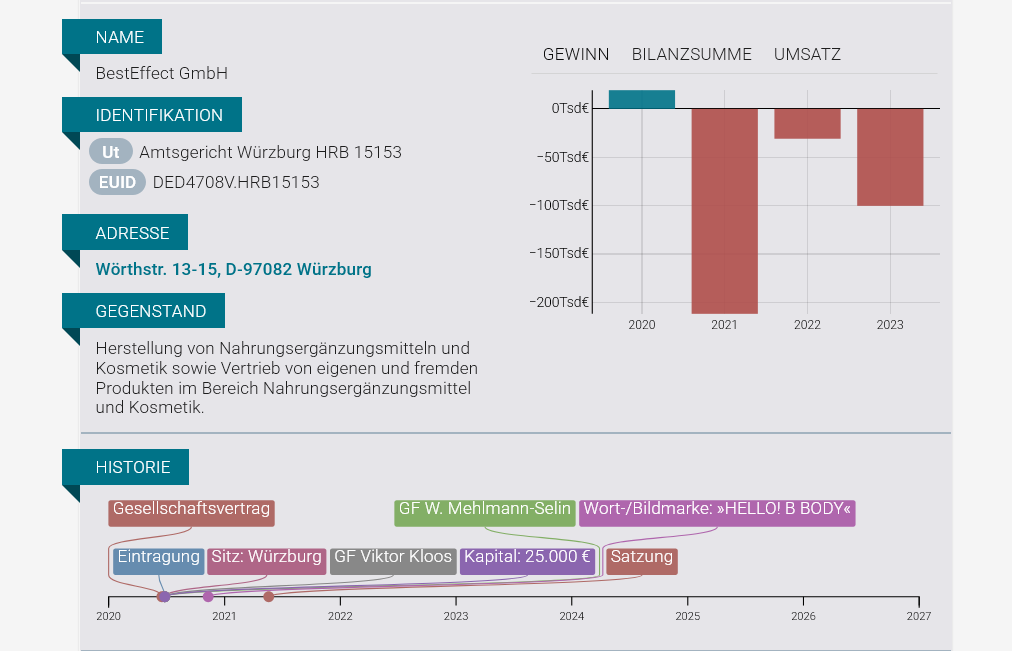Click the purple timeline dot in mid-2020
This screenshot has height=651, width=1012.
(x=165, y=597)
